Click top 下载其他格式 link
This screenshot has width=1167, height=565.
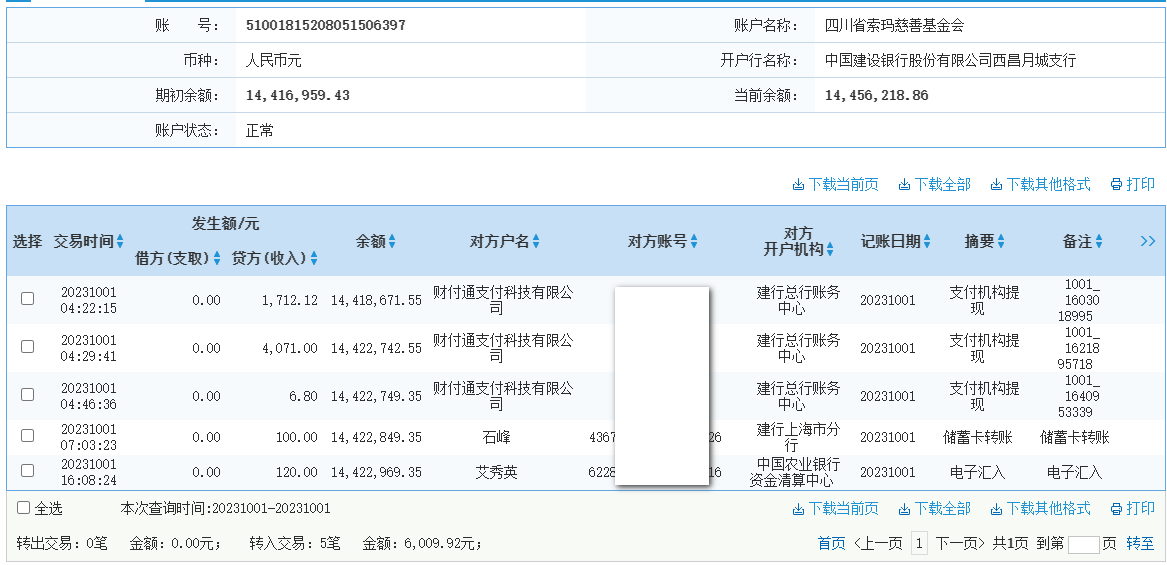[1040, 185]
